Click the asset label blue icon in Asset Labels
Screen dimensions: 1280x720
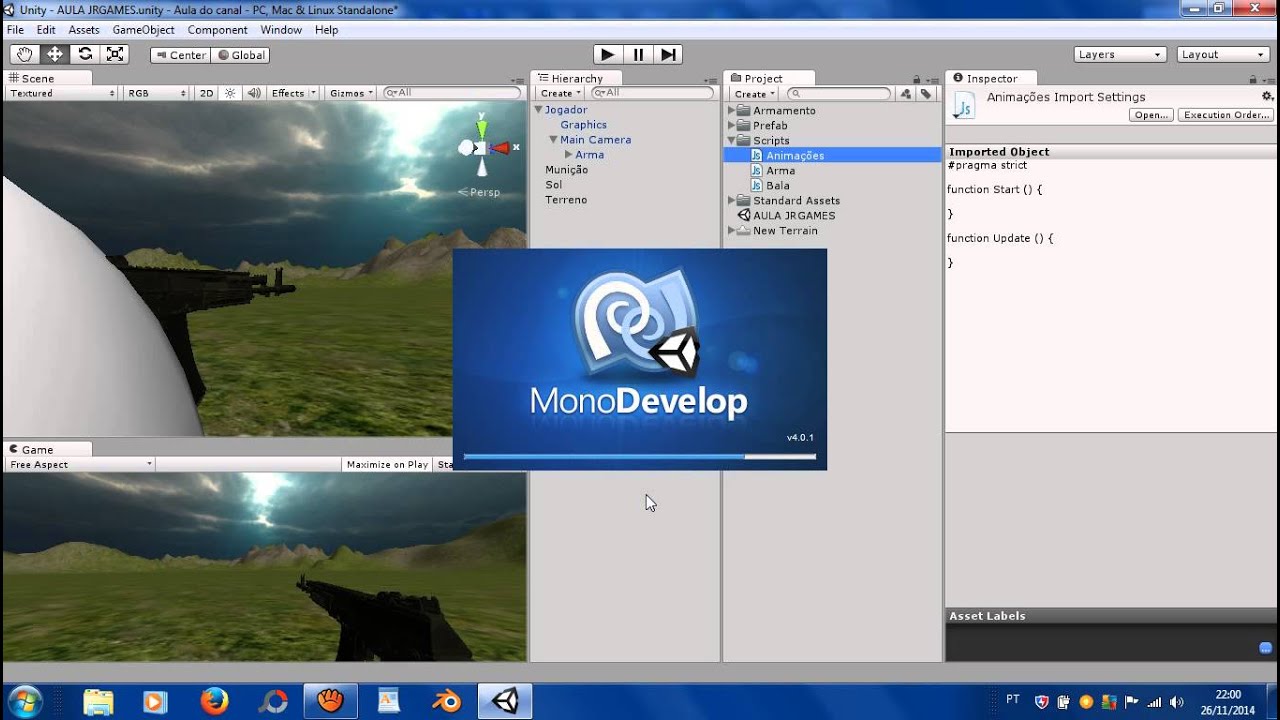point(1266,647)
